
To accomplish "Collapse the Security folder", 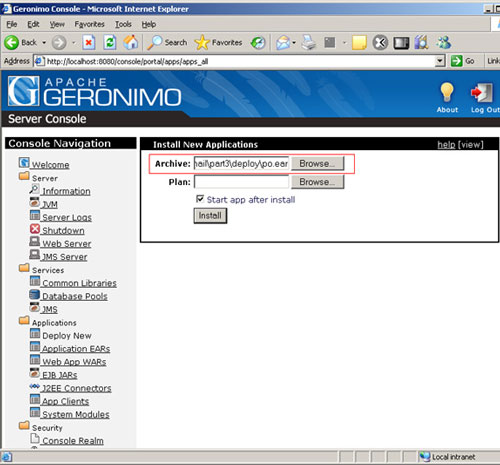I will pyautogui.click(x=24, y=425).
